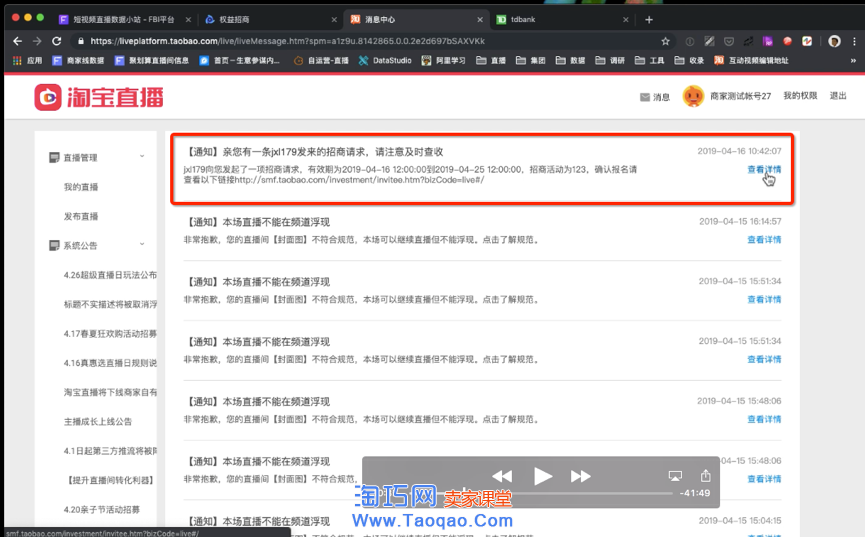Image resolution: width=865 pixels, height=537 pixels.
Task: Open the 工具 bookmark folder
Action: tap(650, 60)
